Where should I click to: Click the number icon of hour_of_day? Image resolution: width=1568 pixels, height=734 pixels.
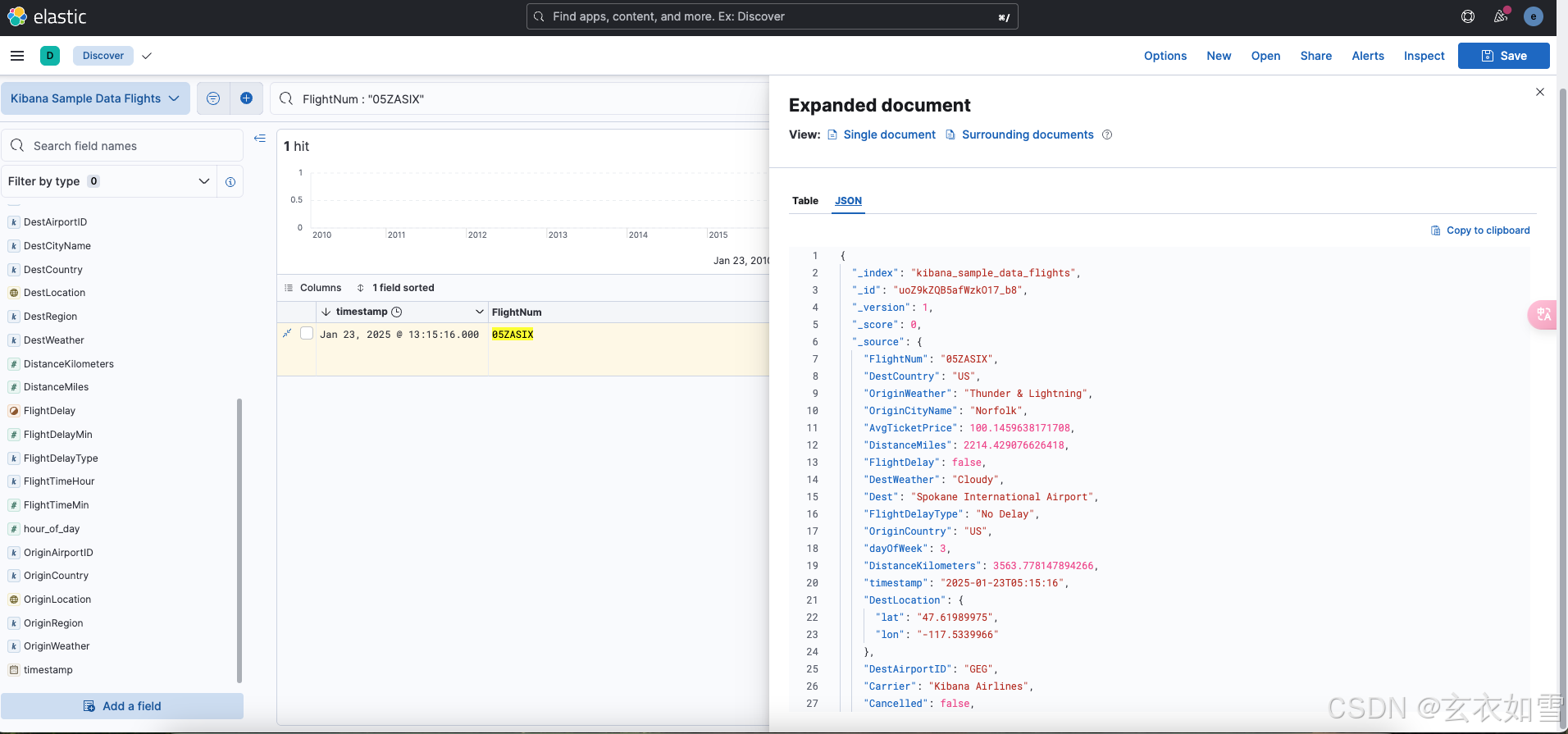tap(14, 529)
